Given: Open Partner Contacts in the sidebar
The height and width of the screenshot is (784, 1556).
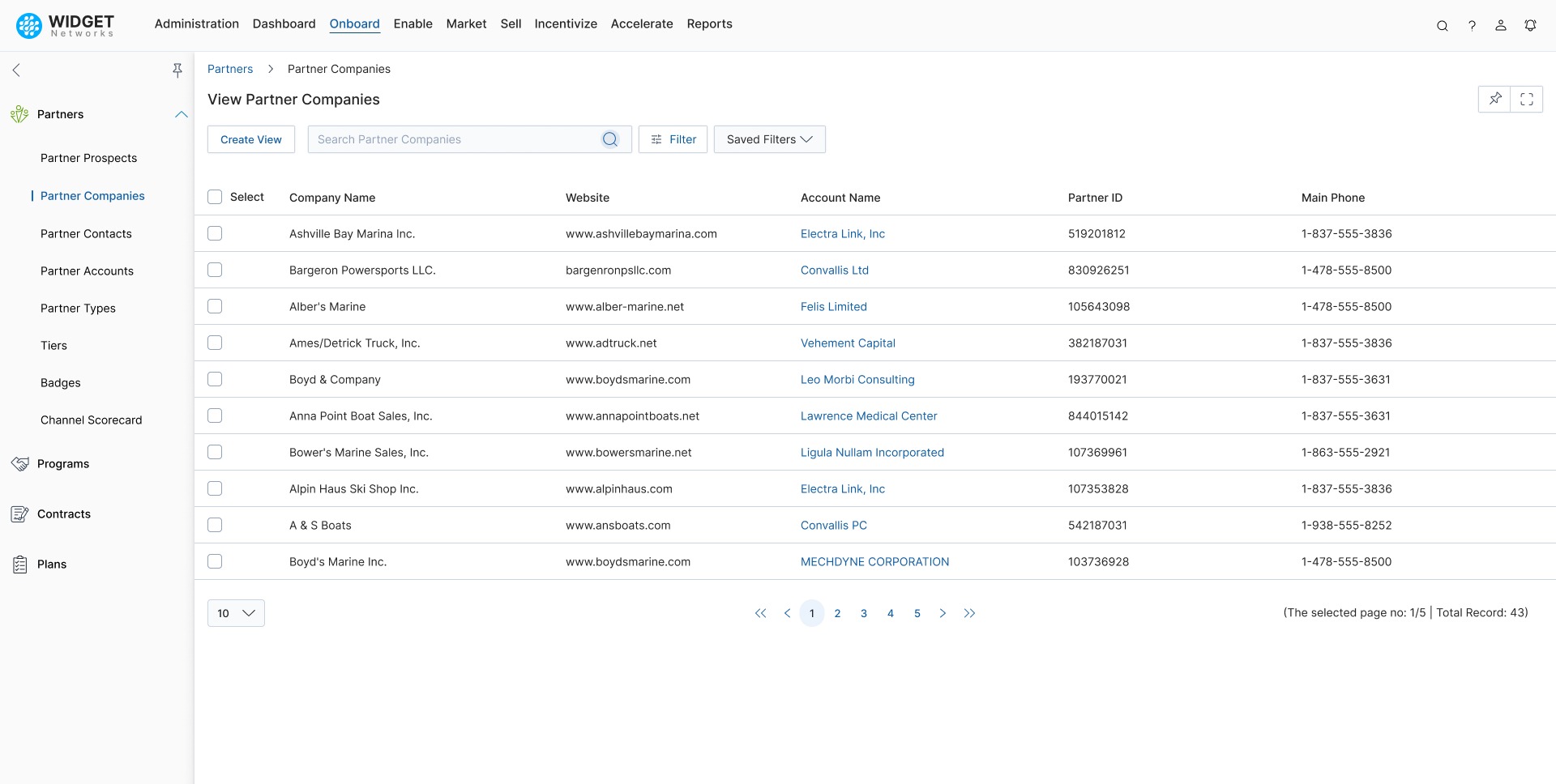Looking at the screenshot, I should click(x=86, y=233).
